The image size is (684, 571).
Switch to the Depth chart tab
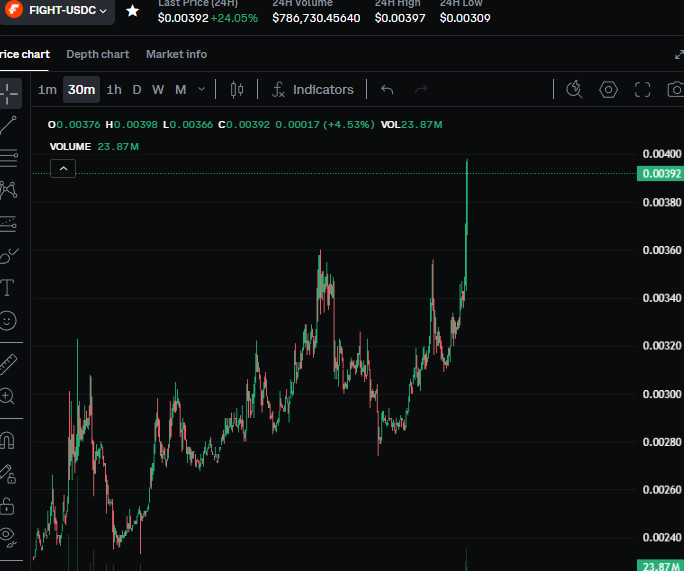(x=98, y=54)
